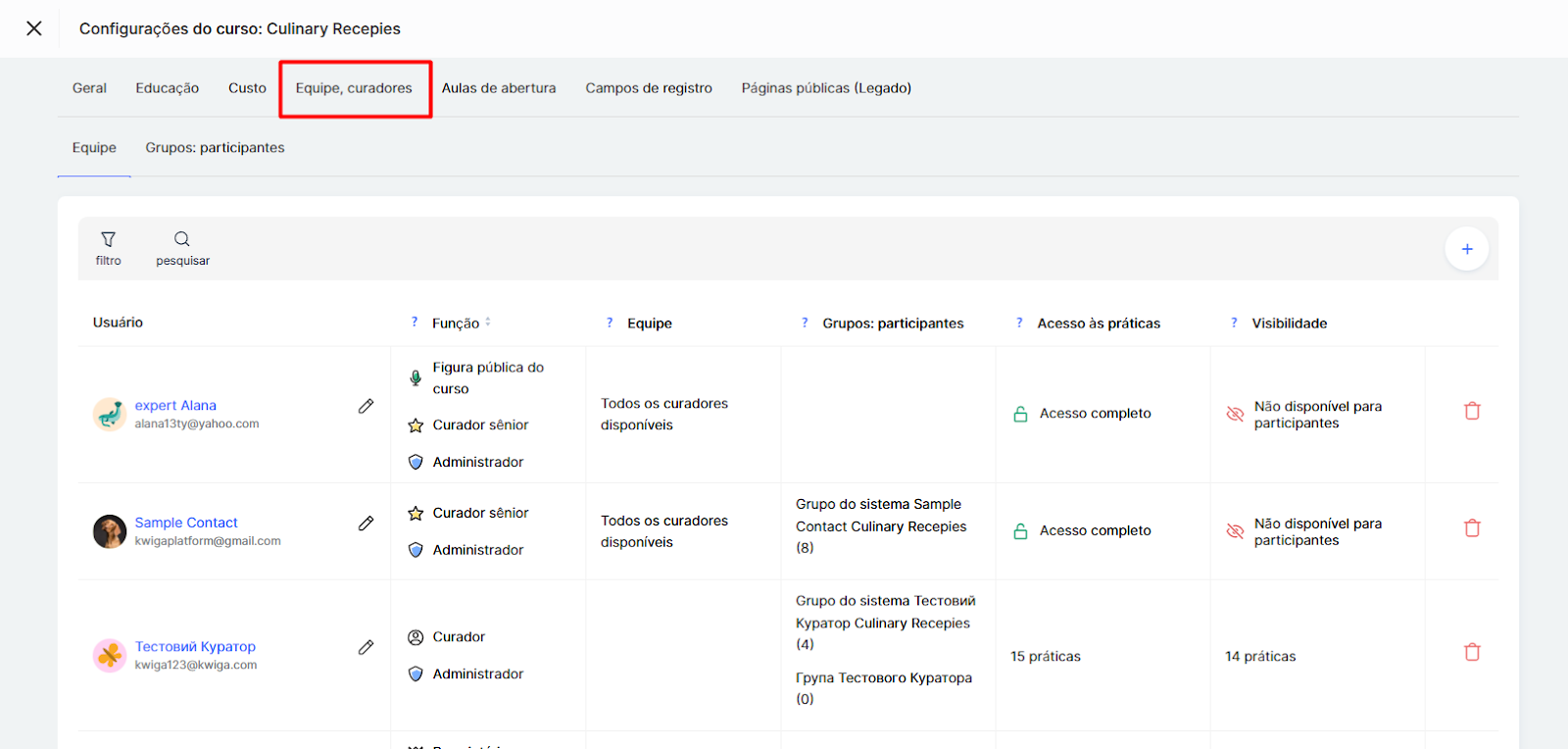Click lock icon for Sample Contact access
Image resolution: width=1568 pixels, height=749 pixels.
(x=1020, y=531)
